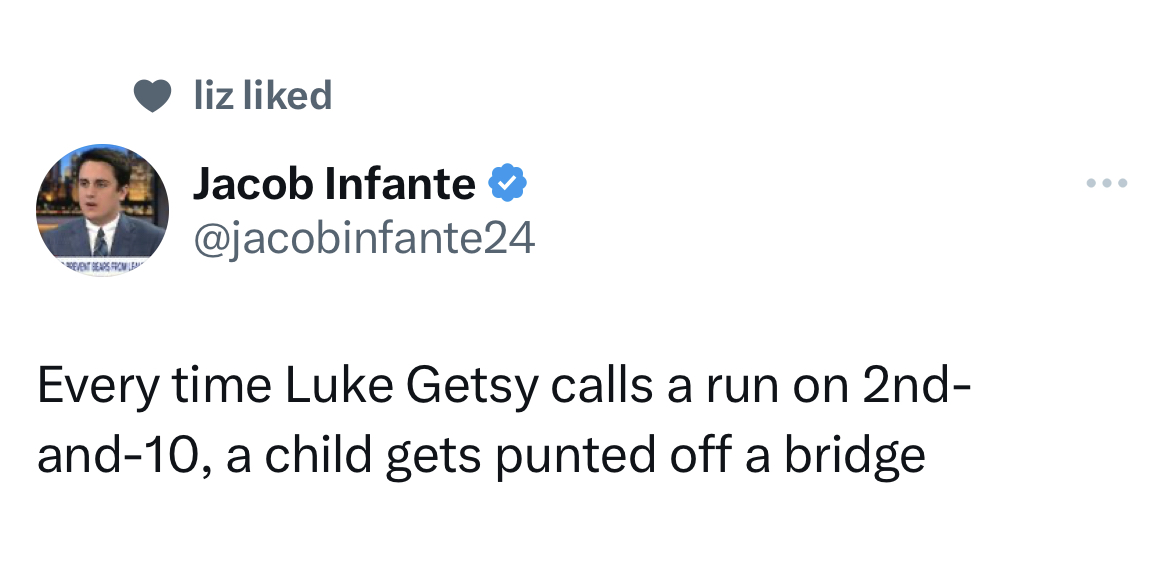Click the @jacobinfante24 handle
The height and width of the screenshot is (568, 1170).
pos(363,238)
